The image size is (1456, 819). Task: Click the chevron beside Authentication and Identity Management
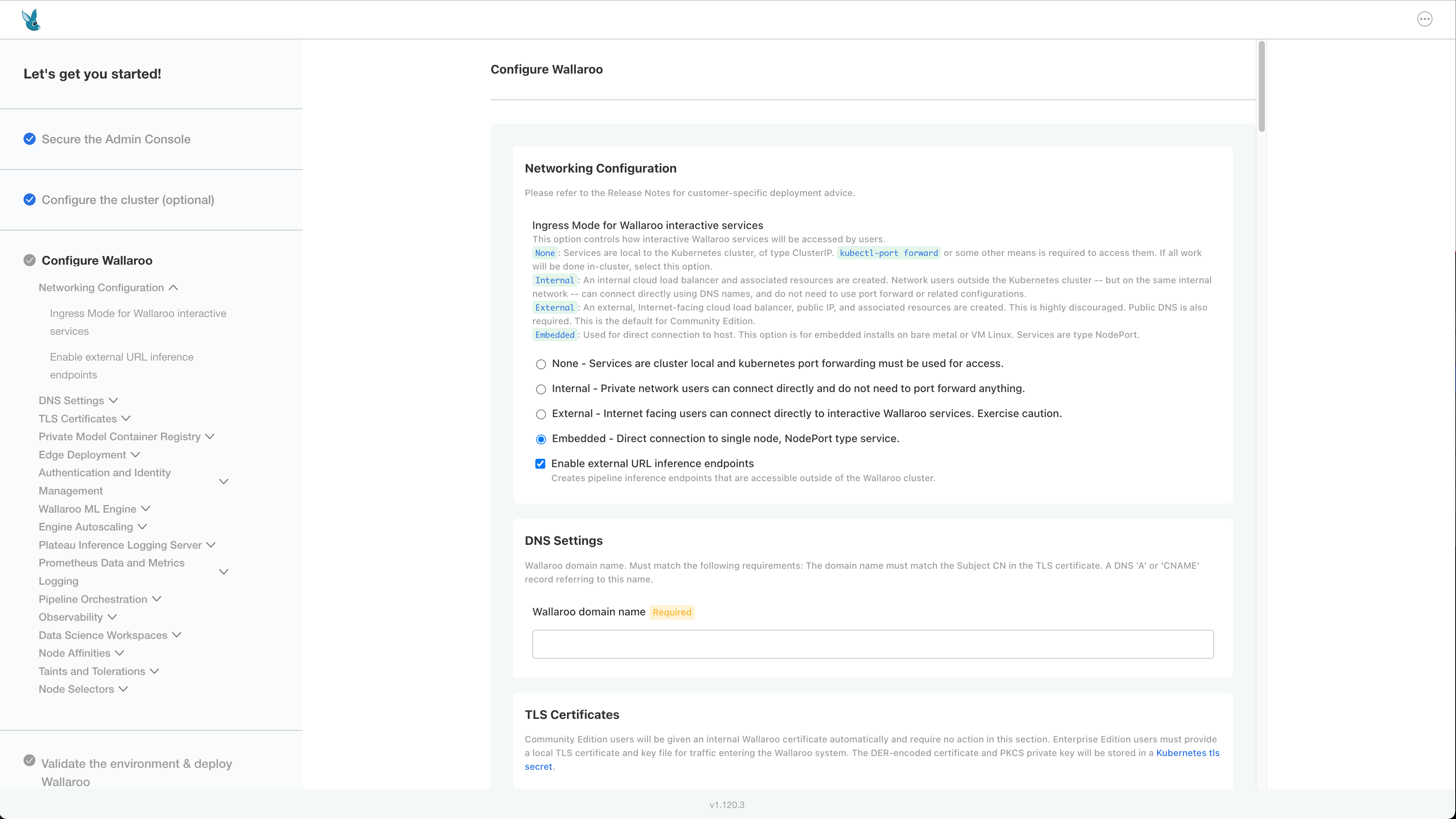224,482
